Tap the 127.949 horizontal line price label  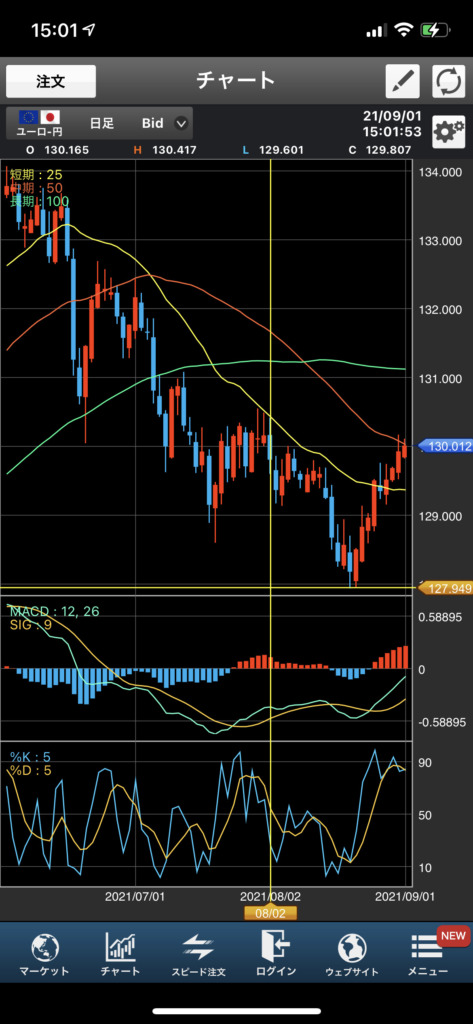tap(445, 588)
